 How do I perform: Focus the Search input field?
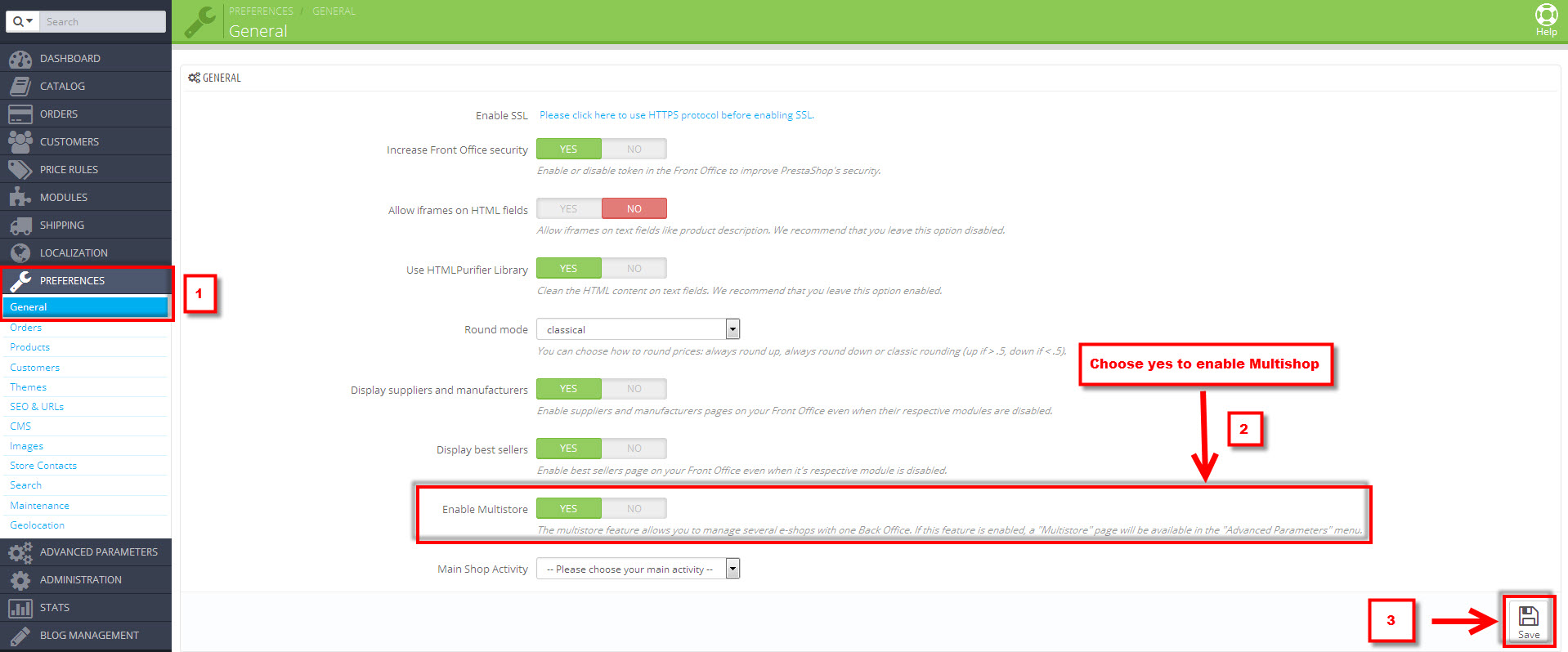tap(102, 21)
